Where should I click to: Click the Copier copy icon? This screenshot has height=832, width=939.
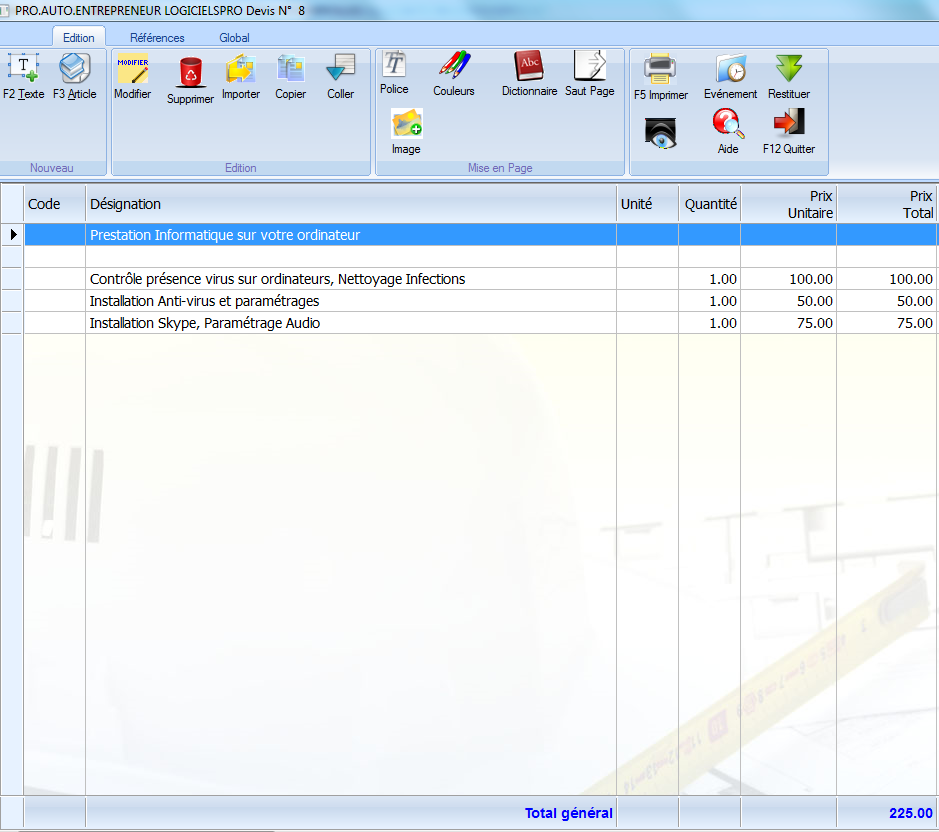coord(291,70)
